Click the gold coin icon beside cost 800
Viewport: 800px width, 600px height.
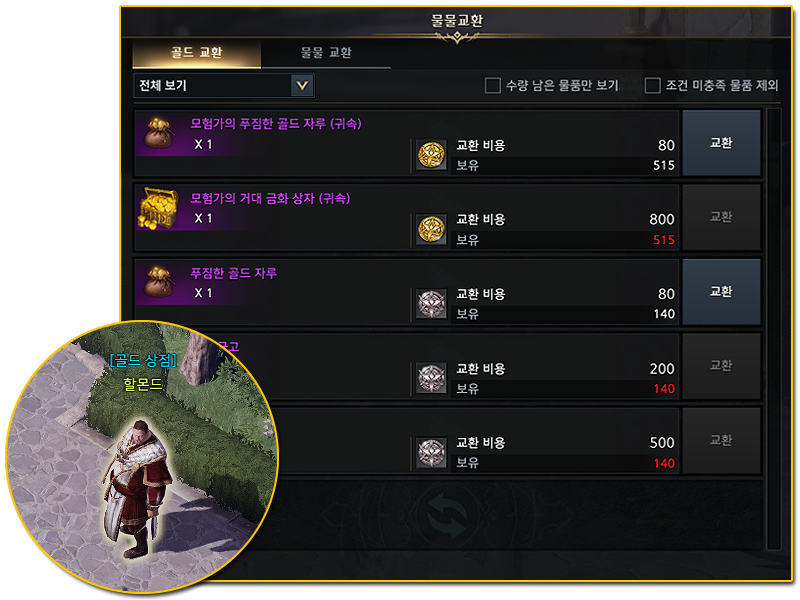point(432,230)
